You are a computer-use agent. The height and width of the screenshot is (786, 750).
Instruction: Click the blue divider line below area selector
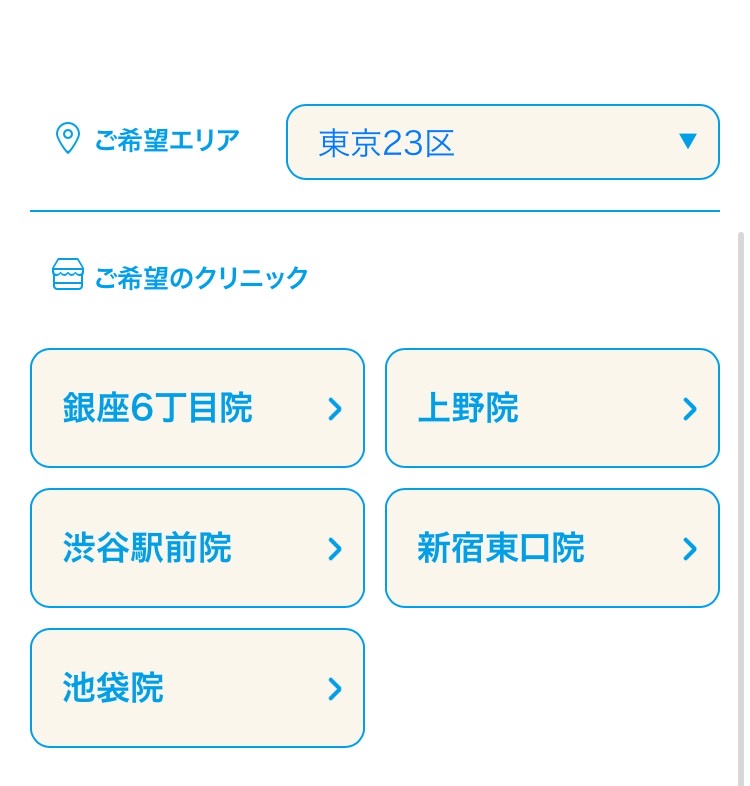(x=375, y=211)
